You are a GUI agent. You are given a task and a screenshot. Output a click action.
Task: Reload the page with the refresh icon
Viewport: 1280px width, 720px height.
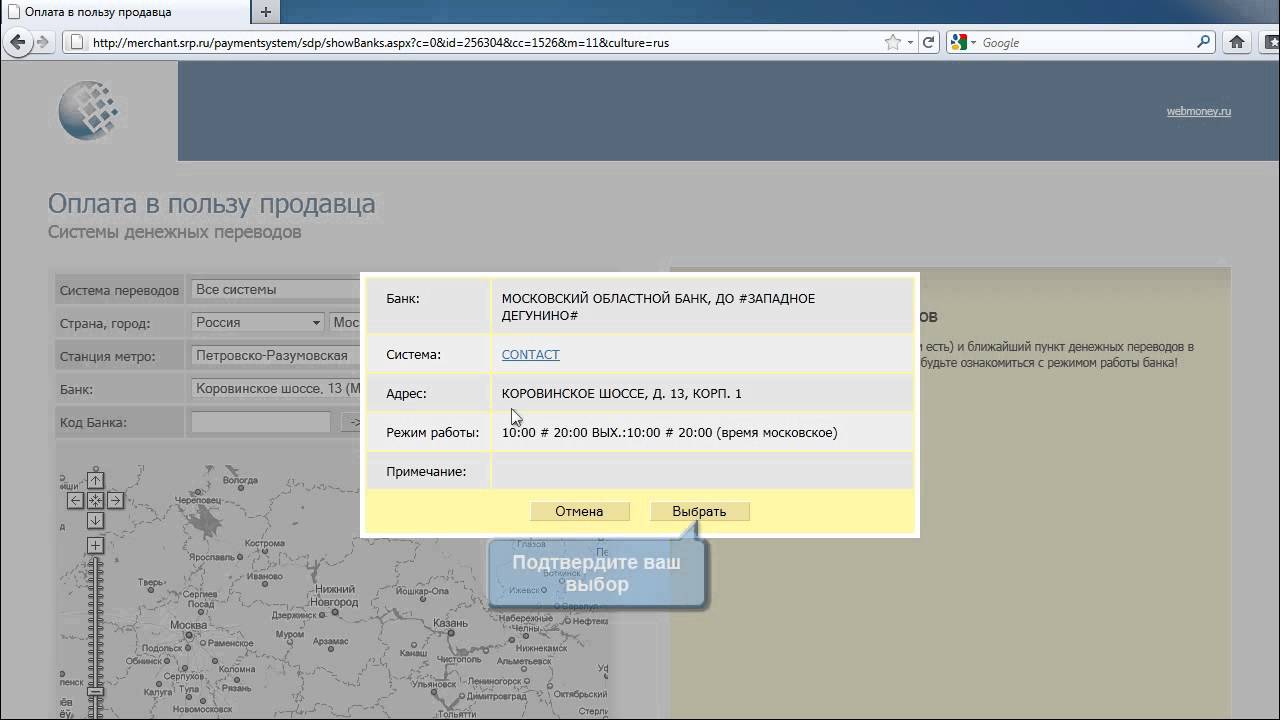[928, 42]
